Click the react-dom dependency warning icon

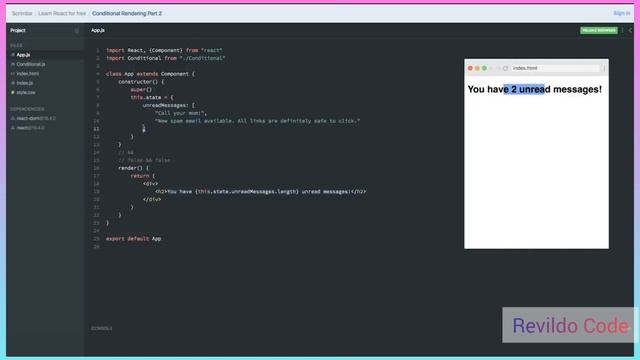(x=13, y=118)
